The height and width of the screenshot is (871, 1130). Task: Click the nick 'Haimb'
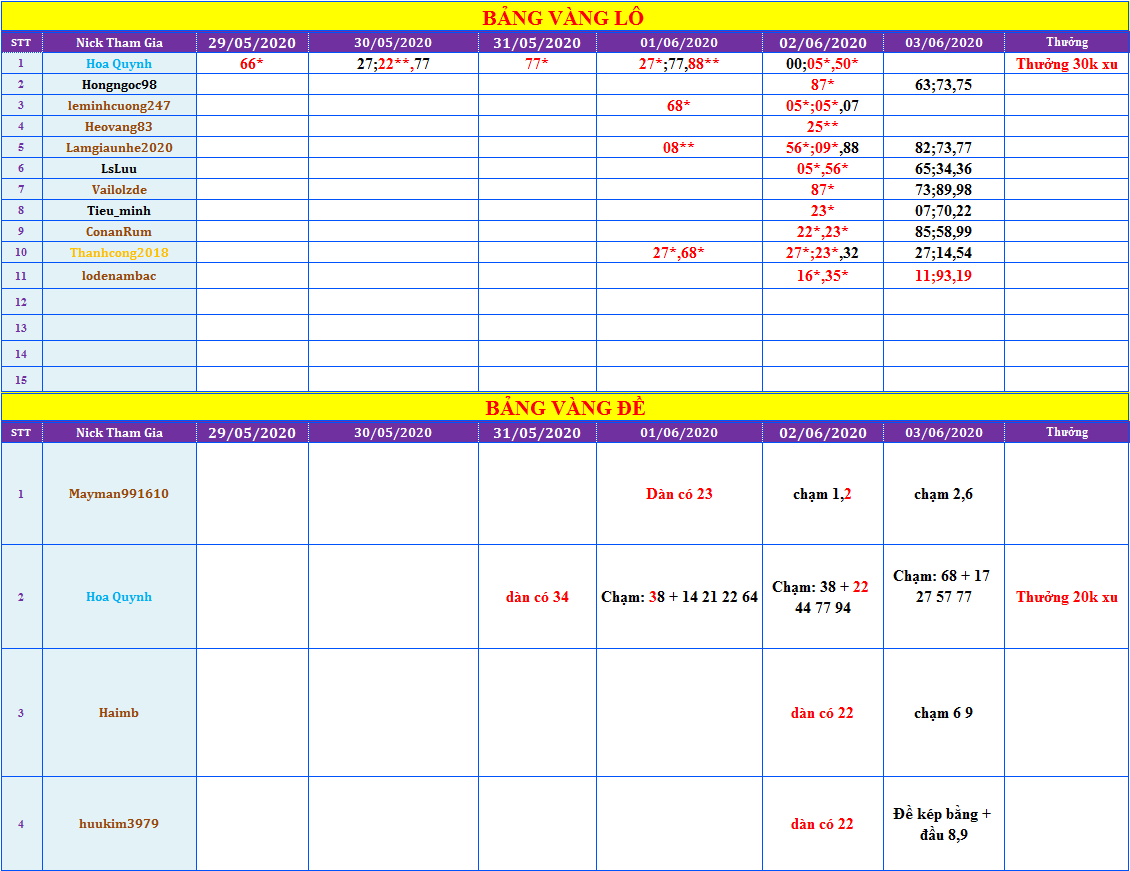[x=119, y=713]
